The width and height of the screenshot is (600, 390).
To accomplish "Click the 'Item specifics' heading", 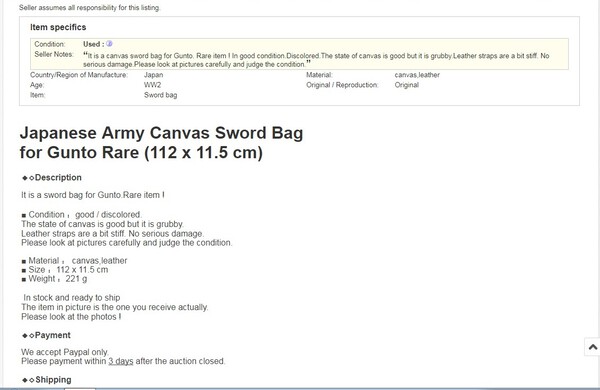I will [58, 27].
